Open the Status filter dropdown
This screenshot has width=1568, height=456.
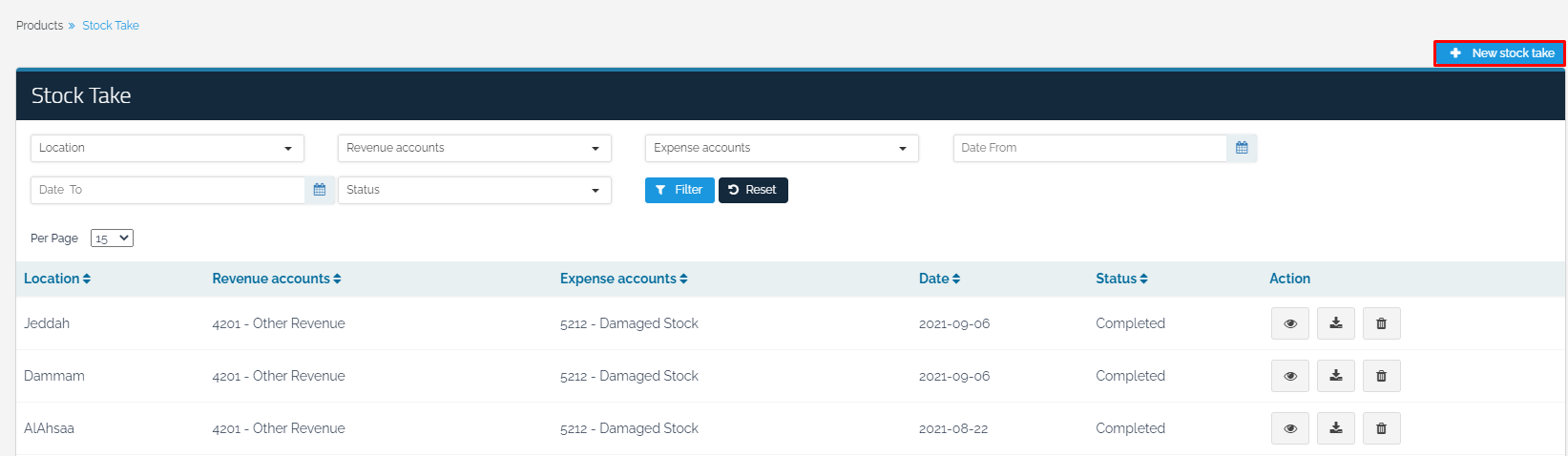point(474,190)
